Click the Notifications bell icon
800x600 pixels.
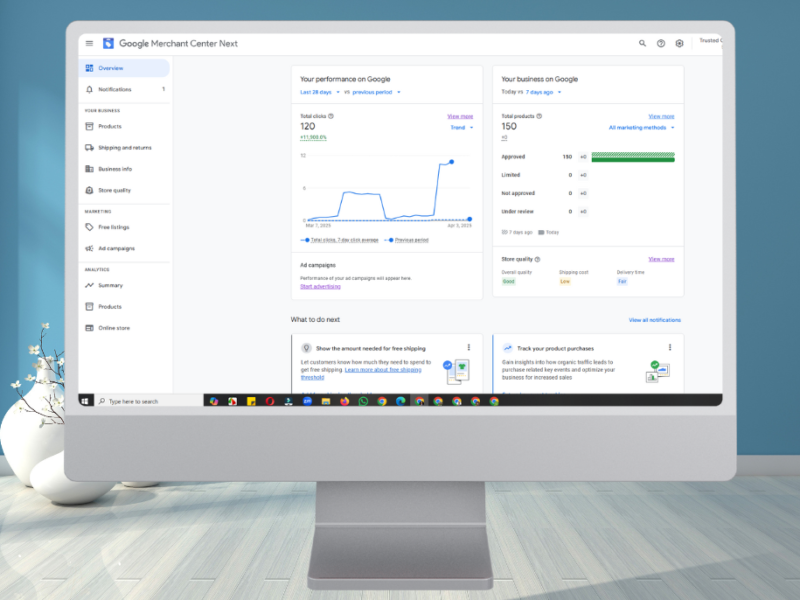pos(89,89)
